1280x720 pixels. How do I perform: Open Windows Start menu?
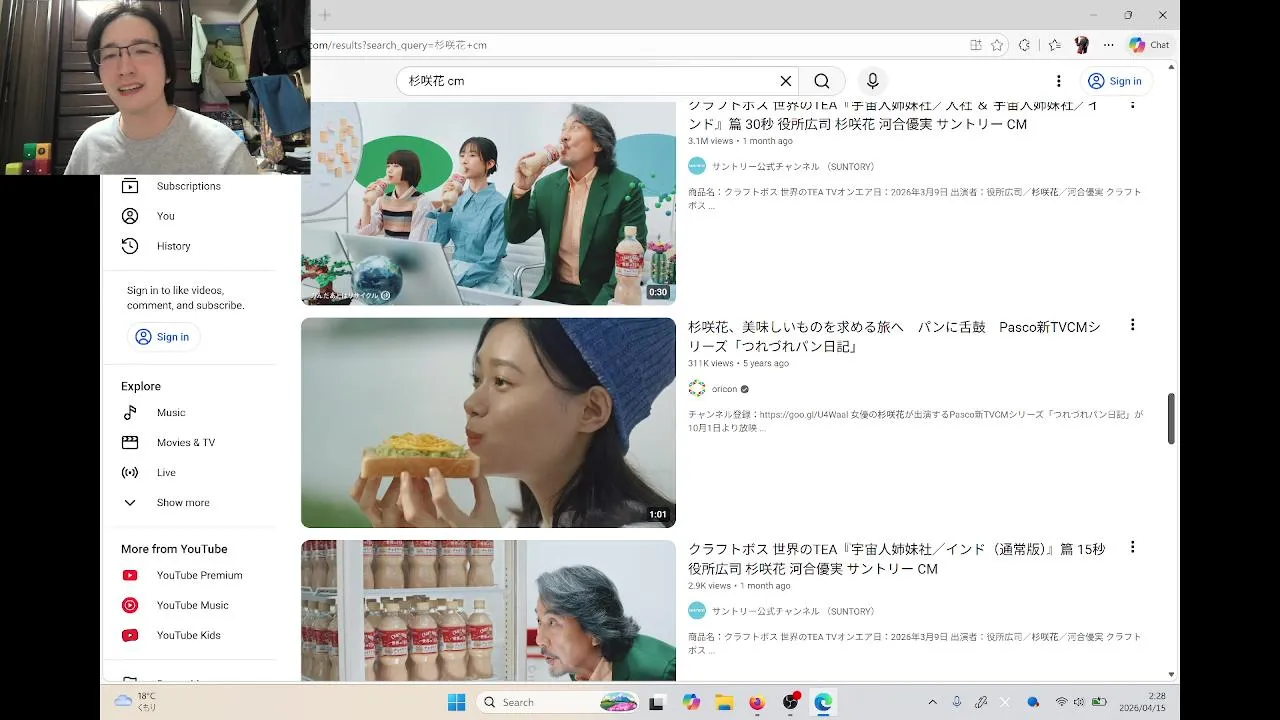[456, 702]
